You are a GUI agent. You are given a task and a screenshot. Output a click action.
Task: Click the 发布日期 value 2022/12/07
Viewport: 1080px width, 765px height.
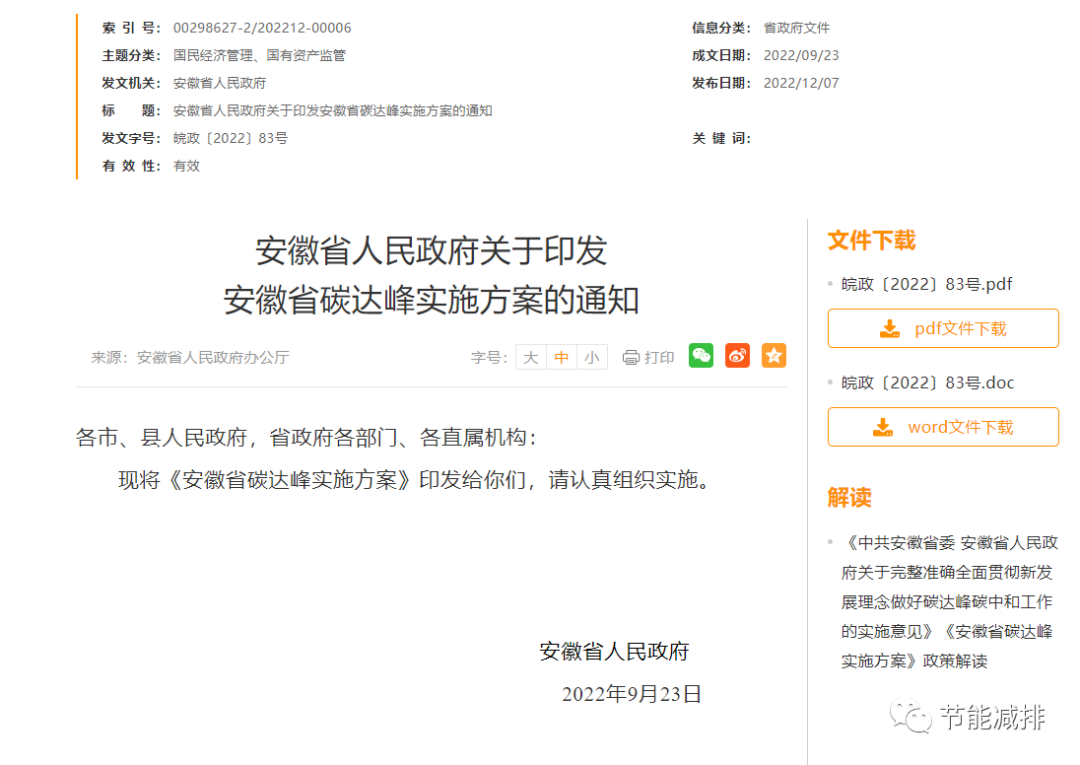point(801,83)
